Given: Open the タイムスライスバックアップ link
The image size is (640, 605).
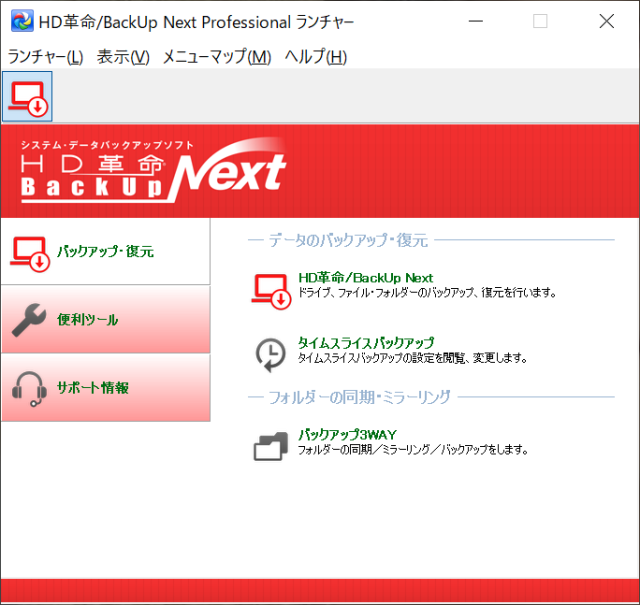Looking at the screenshot, I should pyautogui.click(x=366, y=343).
